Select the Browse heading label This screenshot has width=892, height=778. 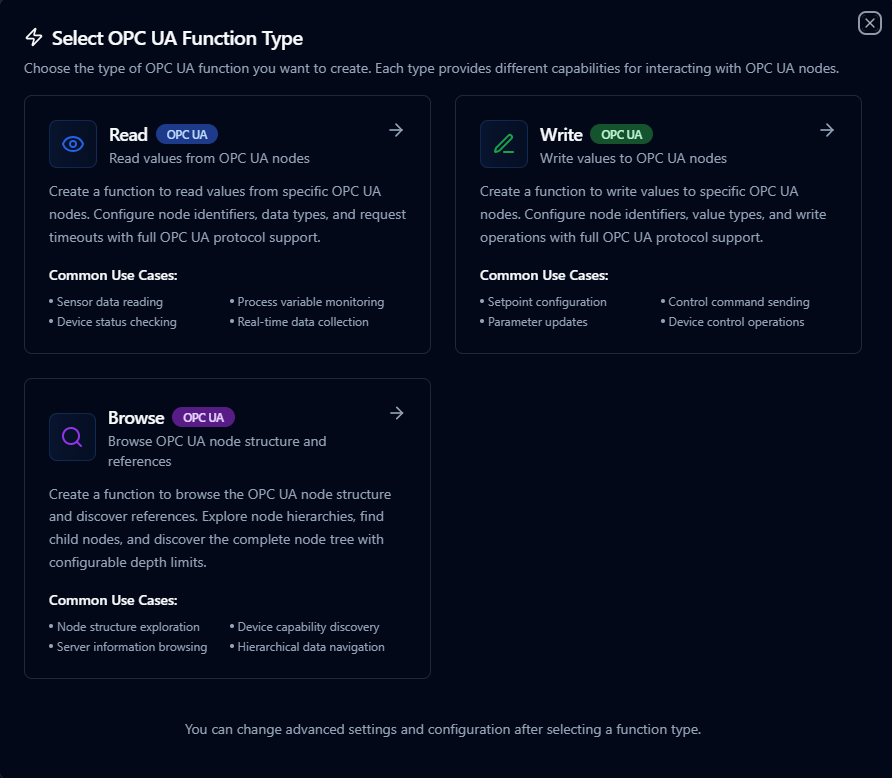coord(135,417)
